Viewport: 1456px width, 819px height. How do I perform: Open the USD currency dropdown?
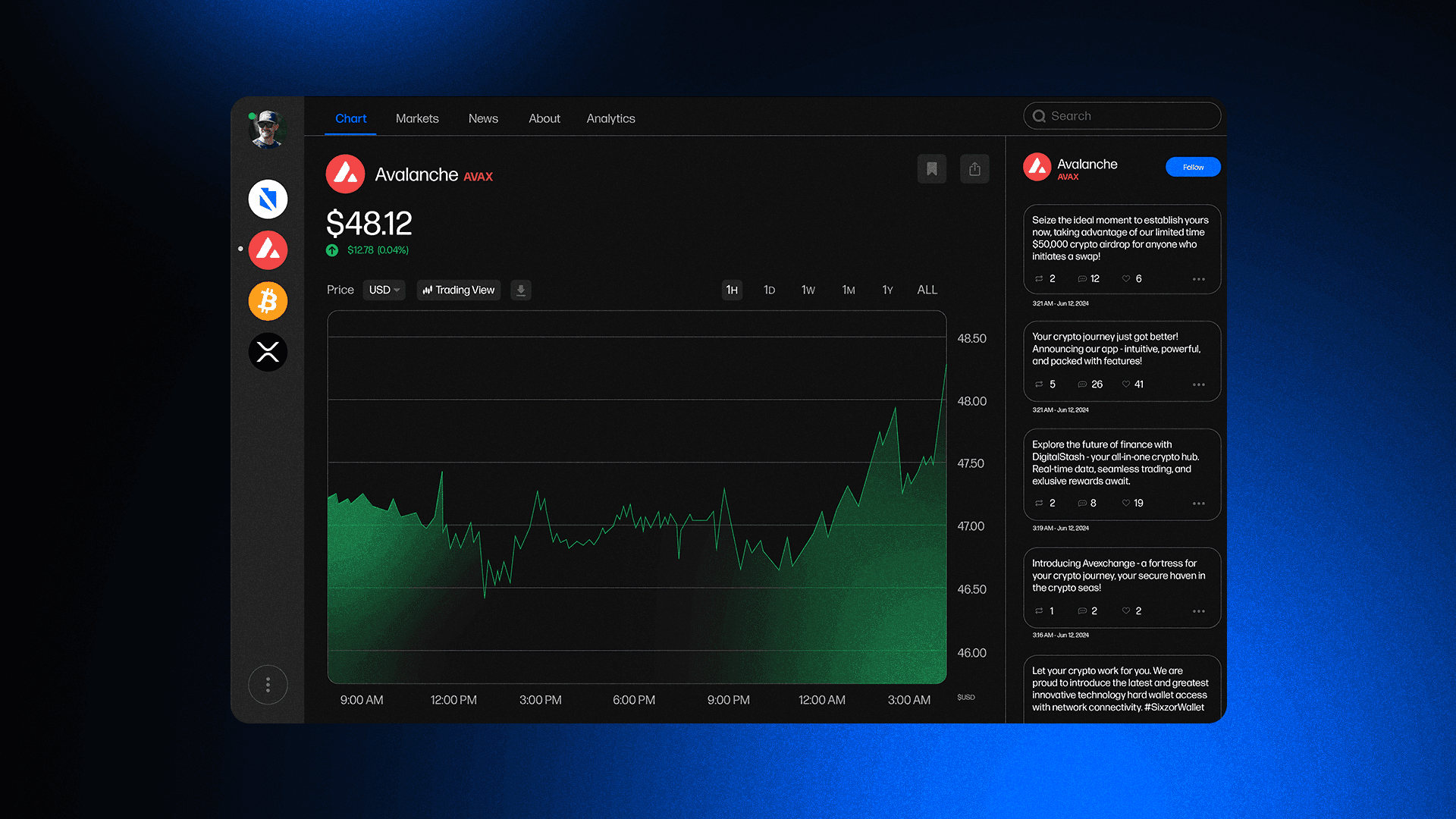coord(384,290)
